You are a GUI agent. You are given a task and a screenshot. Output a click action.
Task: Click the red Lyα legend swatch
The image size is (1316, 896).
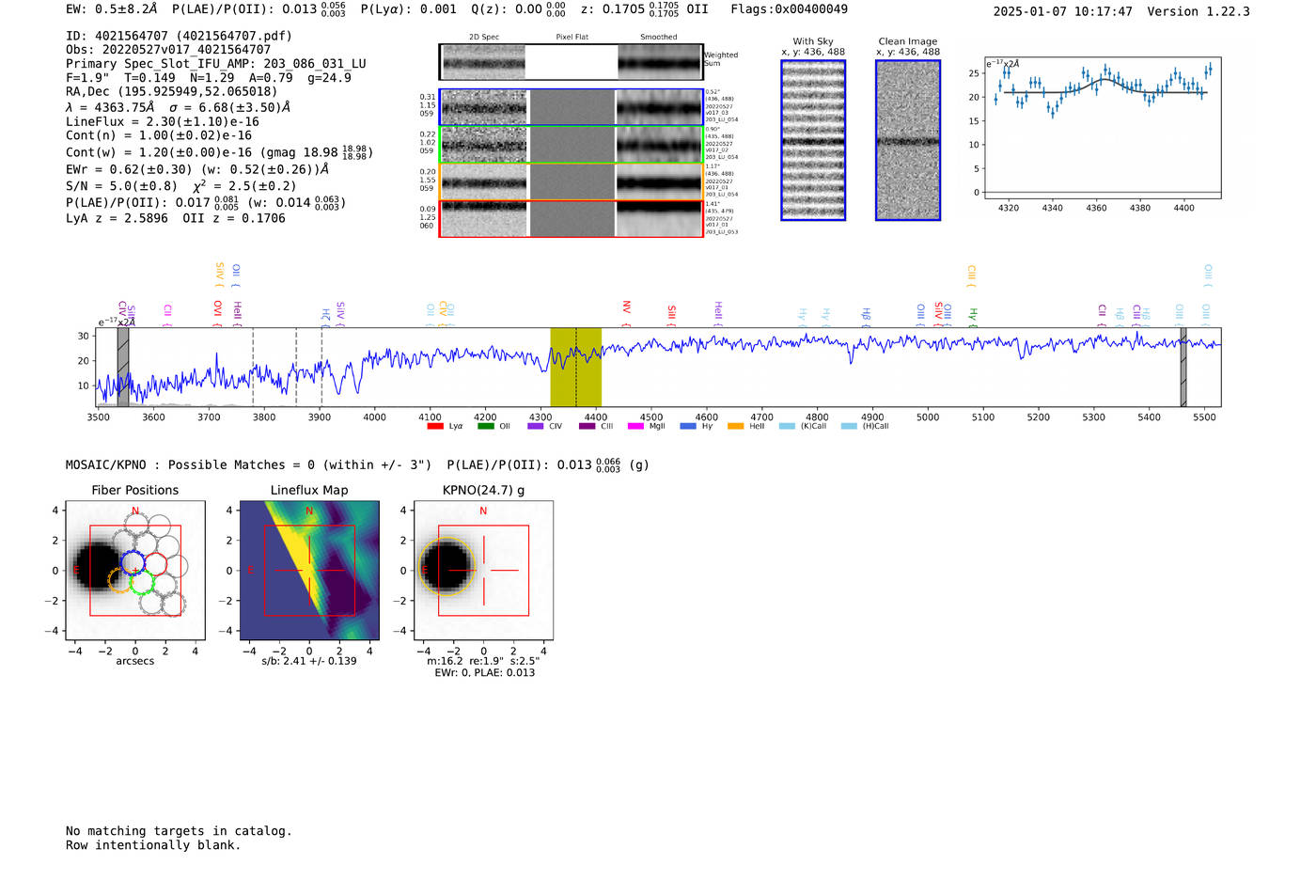(x=435, y=426)
